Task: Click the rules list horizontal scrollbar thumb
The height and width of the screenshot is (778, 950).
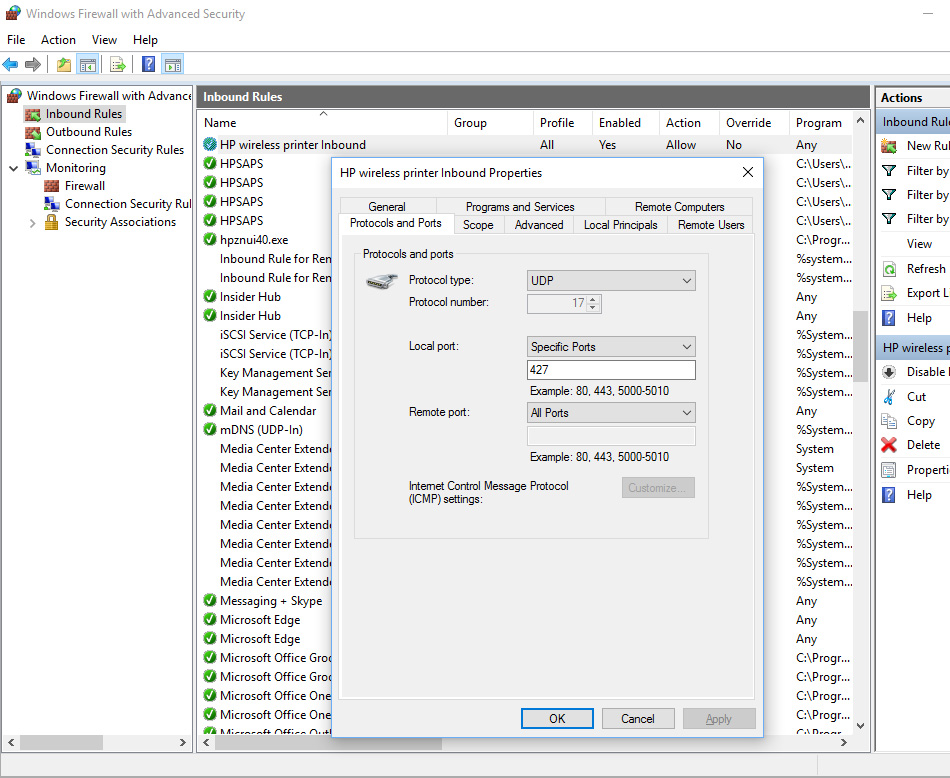Action: coord(328,742)
